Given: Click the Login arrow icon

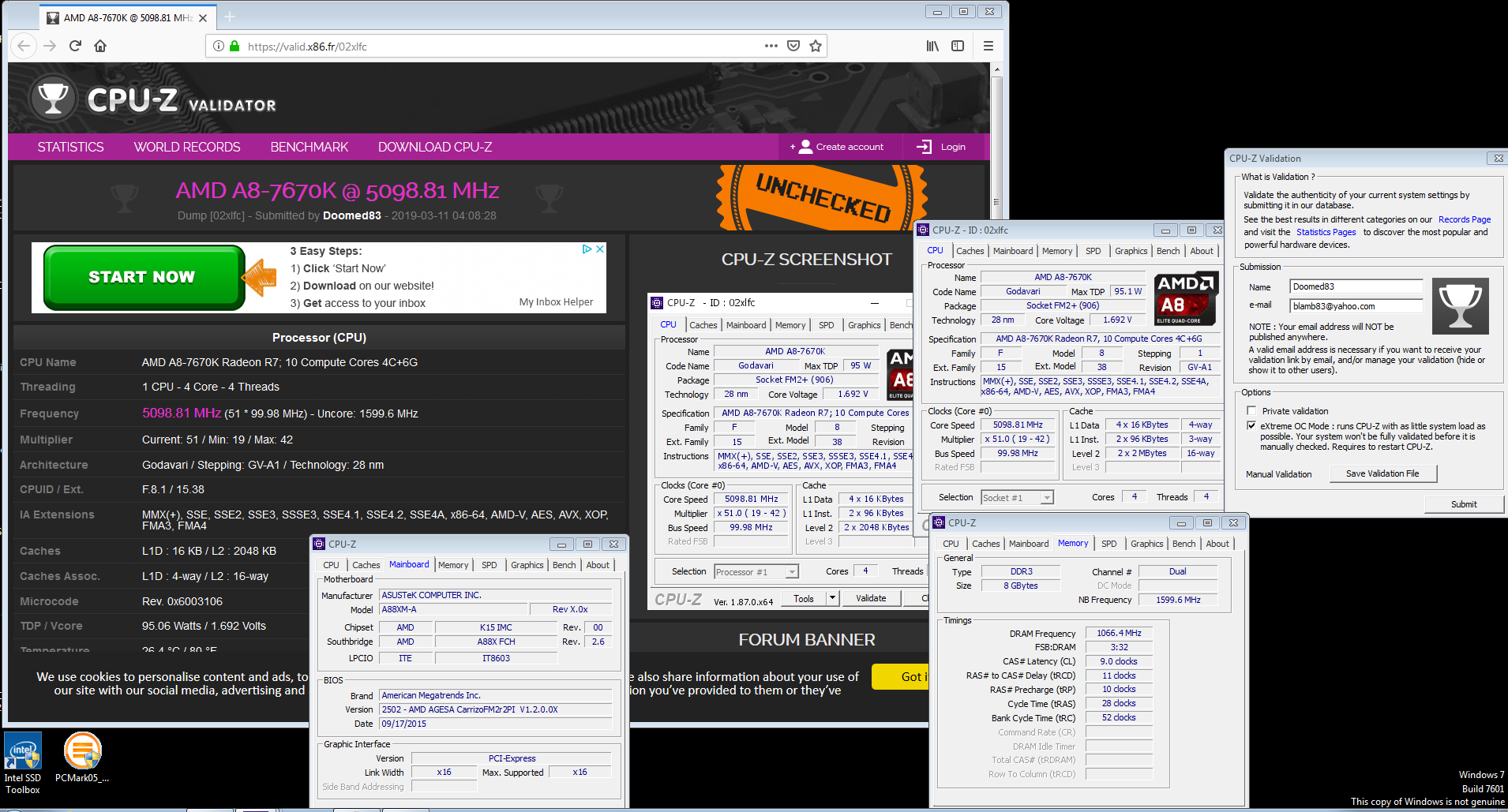Looking at the screenshot, I should pyautogui.click(x=925, y=147).
